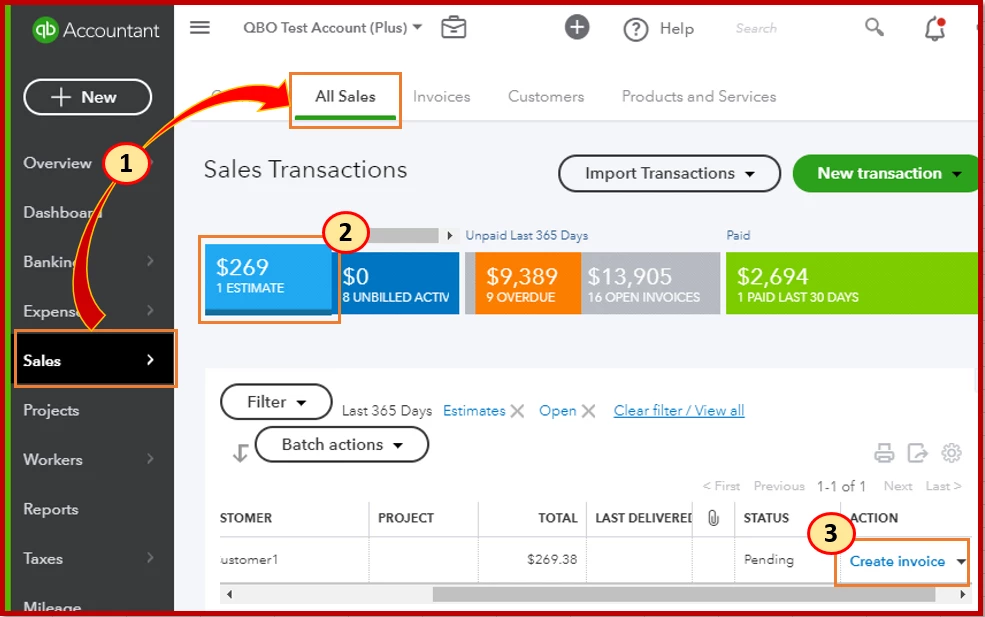Click the Help text label
The height and width of the screenshot is (617, 985).
pos(677,28)
